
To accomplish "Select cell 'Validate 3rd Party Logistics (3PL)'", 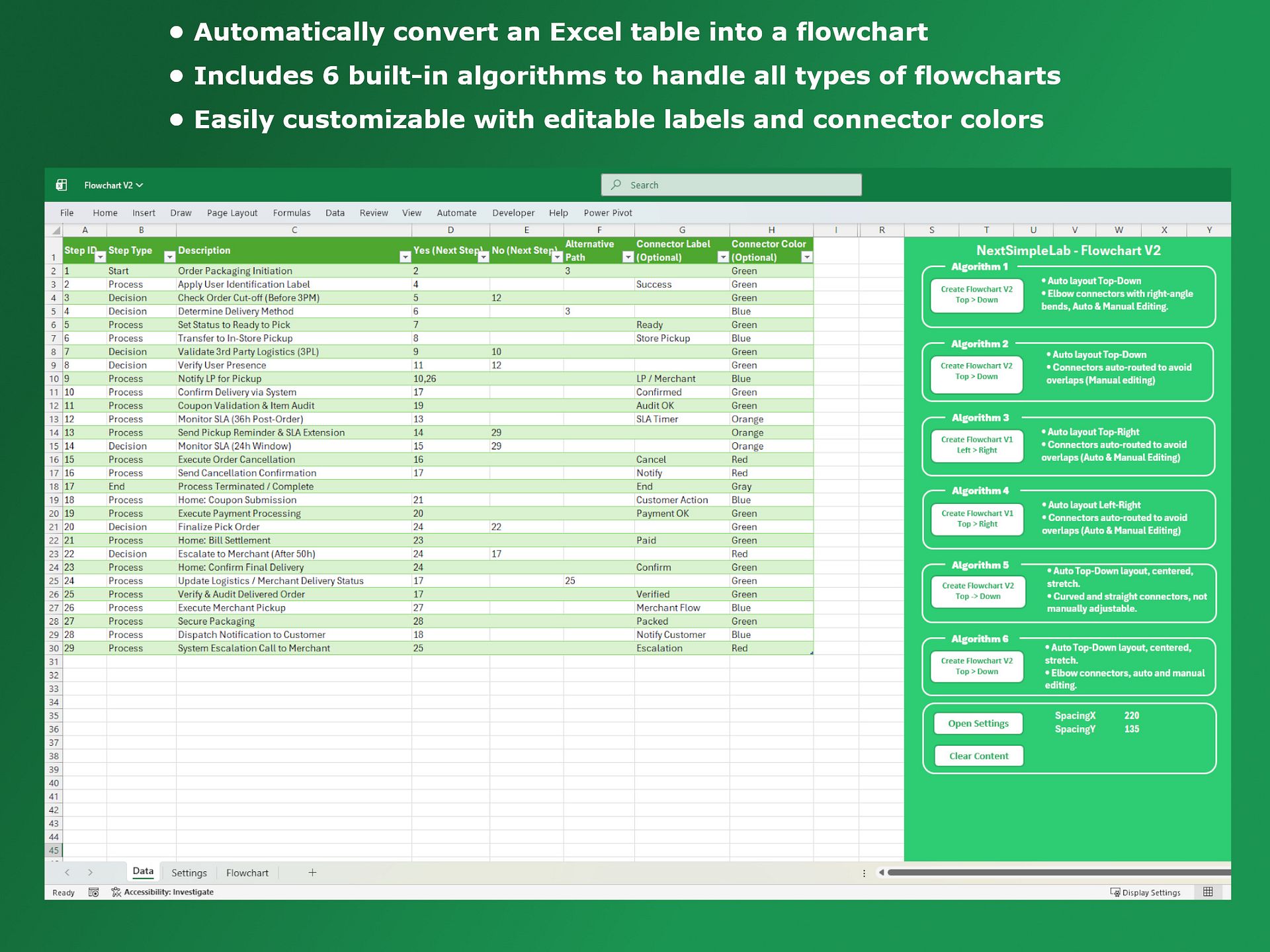I will tap(294, 352).
